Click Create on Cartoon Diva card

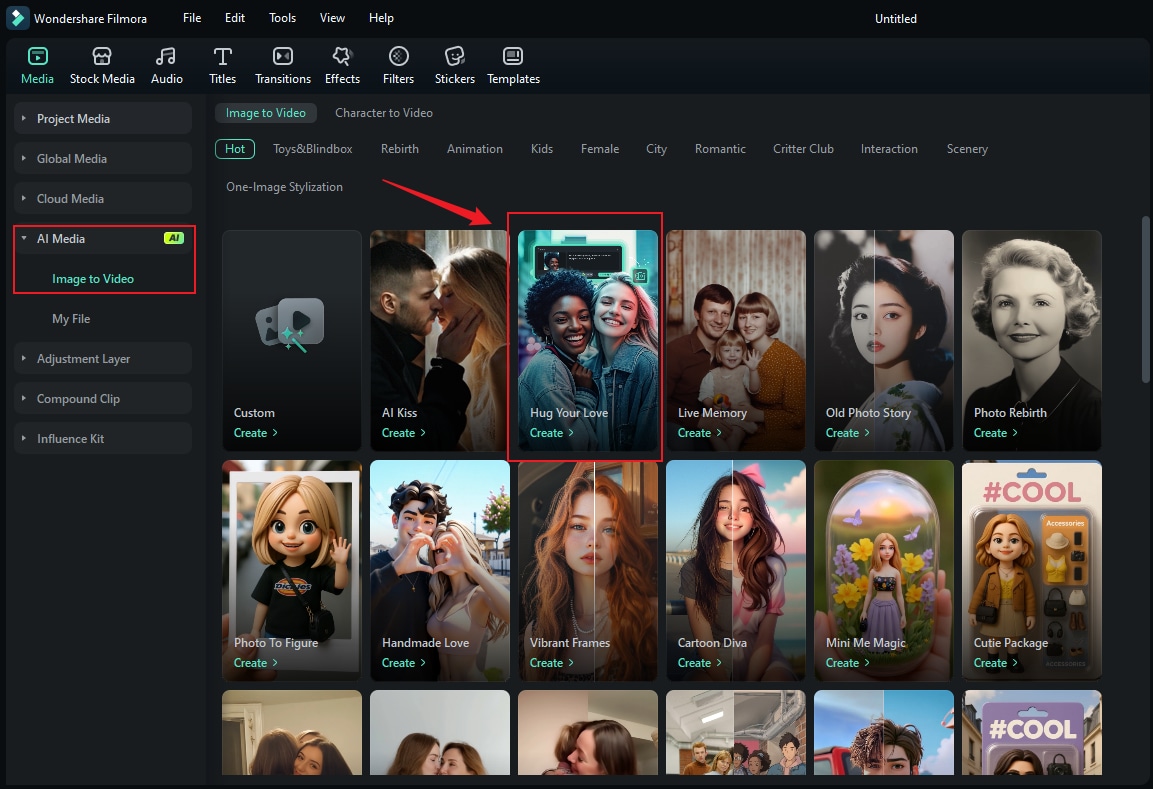click(x=699, y=663)
